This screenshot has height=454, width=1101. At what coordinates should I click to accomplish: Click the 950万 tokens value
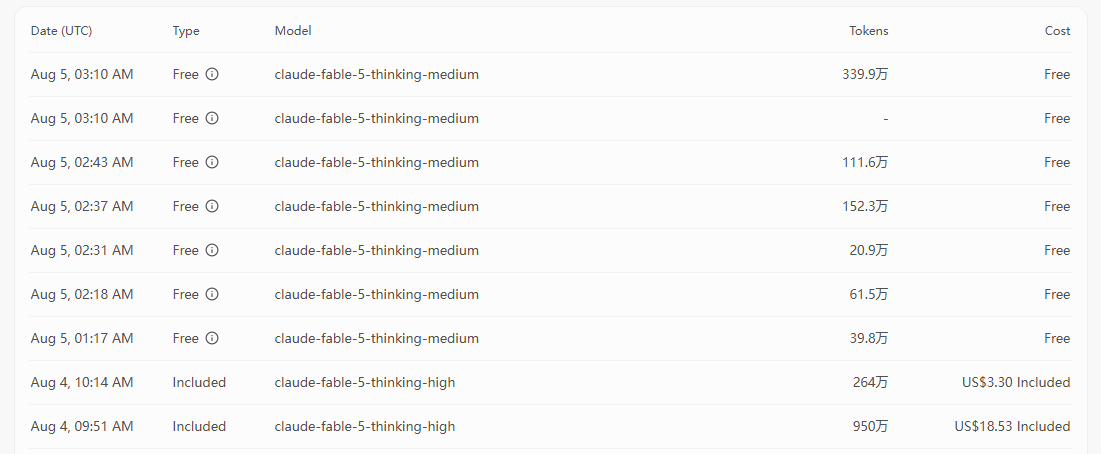(870, 427)
